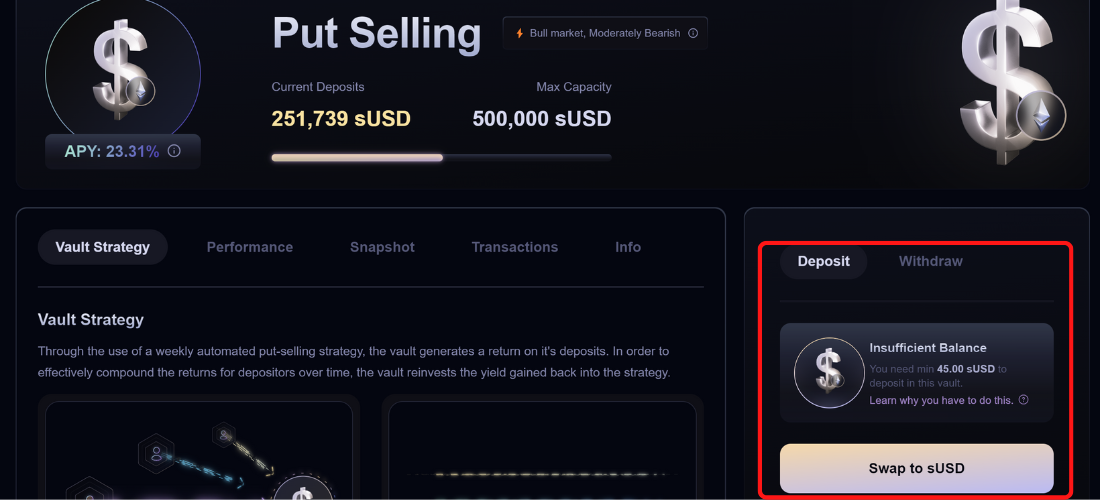Open the Learn why you have to do this link
Image resolution: width=1100 pixels, height=500 pixels.
[x=941, y=400]
